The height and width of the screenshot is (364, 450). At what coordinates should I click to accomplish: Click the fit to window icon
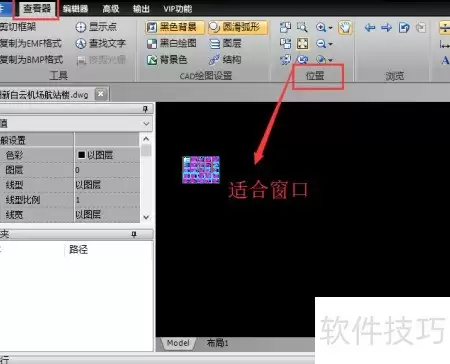[302, 43]
